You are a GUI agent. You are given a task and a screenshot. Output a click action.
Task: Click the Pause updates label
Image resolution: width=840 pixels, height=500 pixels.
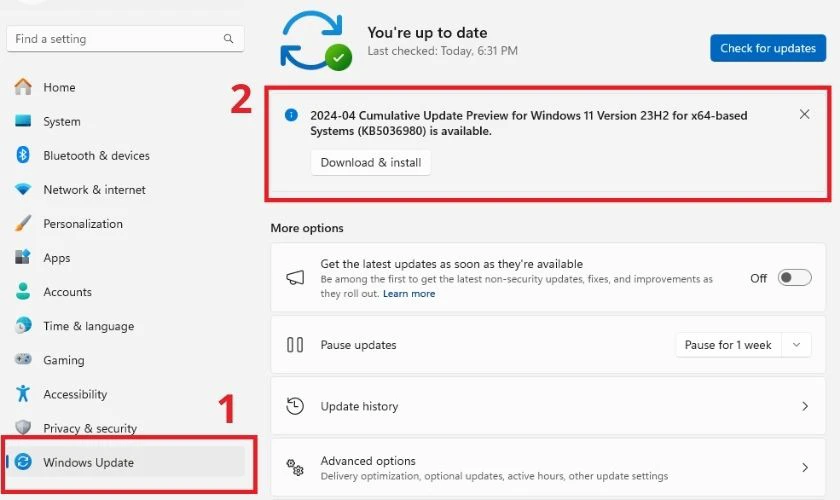click(358, 345)
